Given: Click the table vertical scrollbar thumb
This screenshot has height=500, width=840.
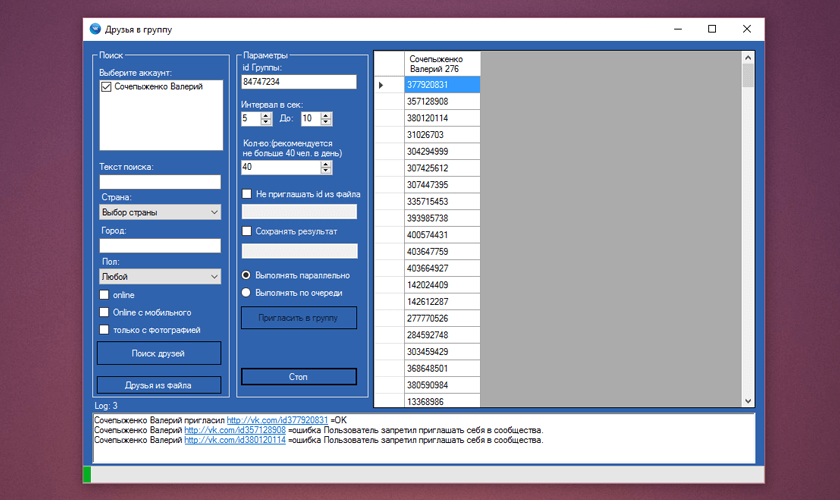Looking at the screenshot, I should pyautogui.click(x=748, y=76).
